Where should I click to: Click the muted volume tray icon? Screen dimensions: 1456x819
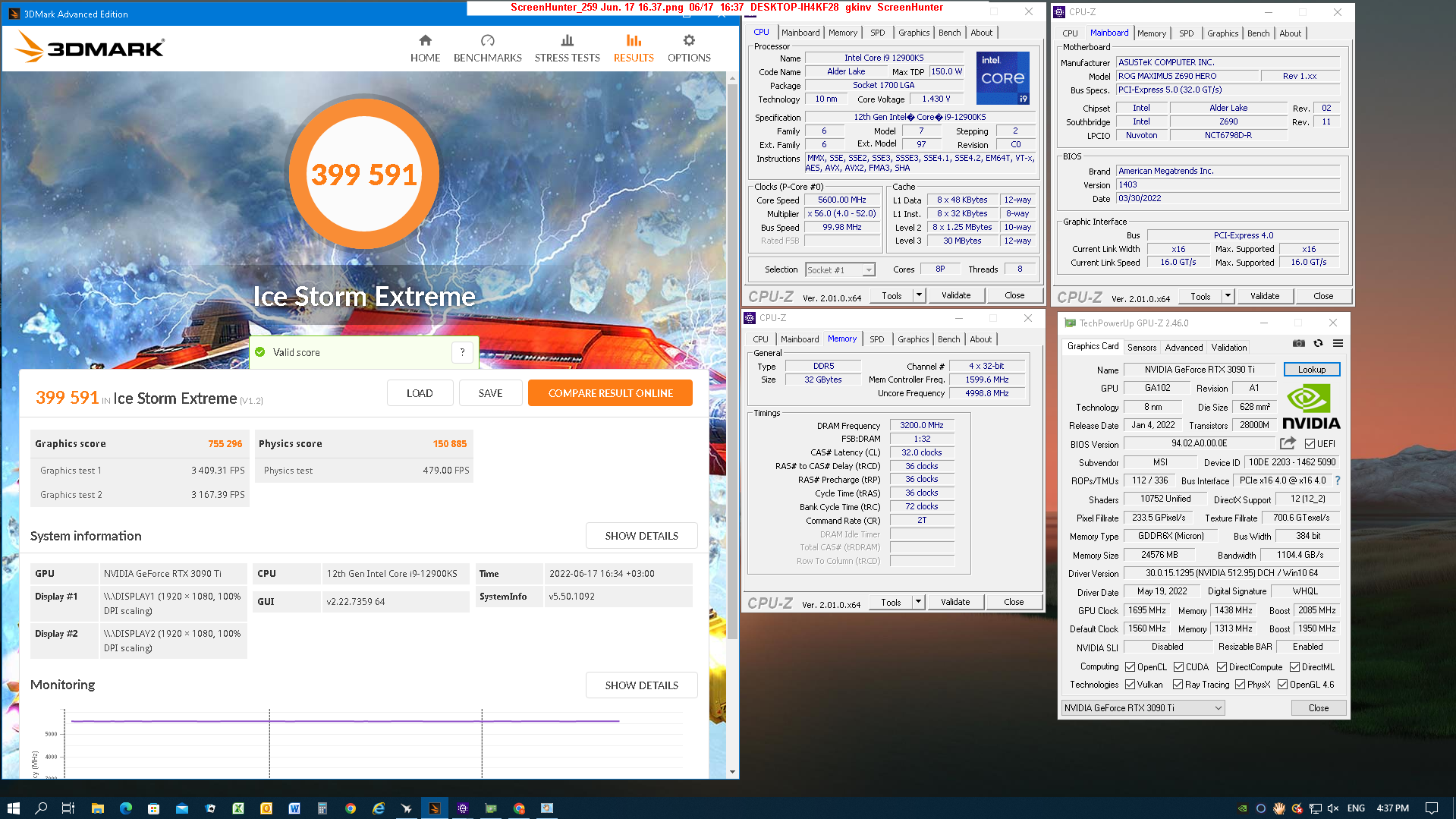1333,808
